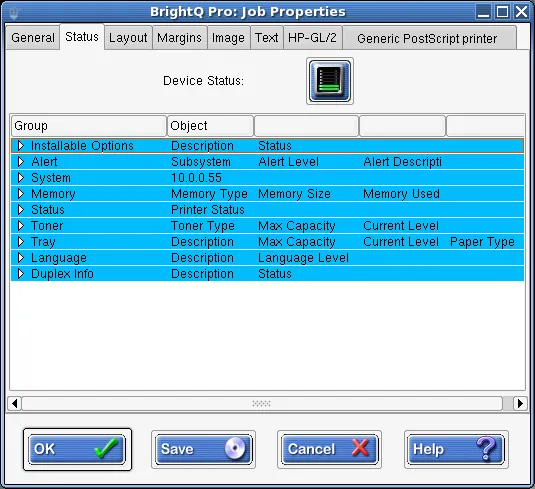Click the Object column header

point(210,126)
